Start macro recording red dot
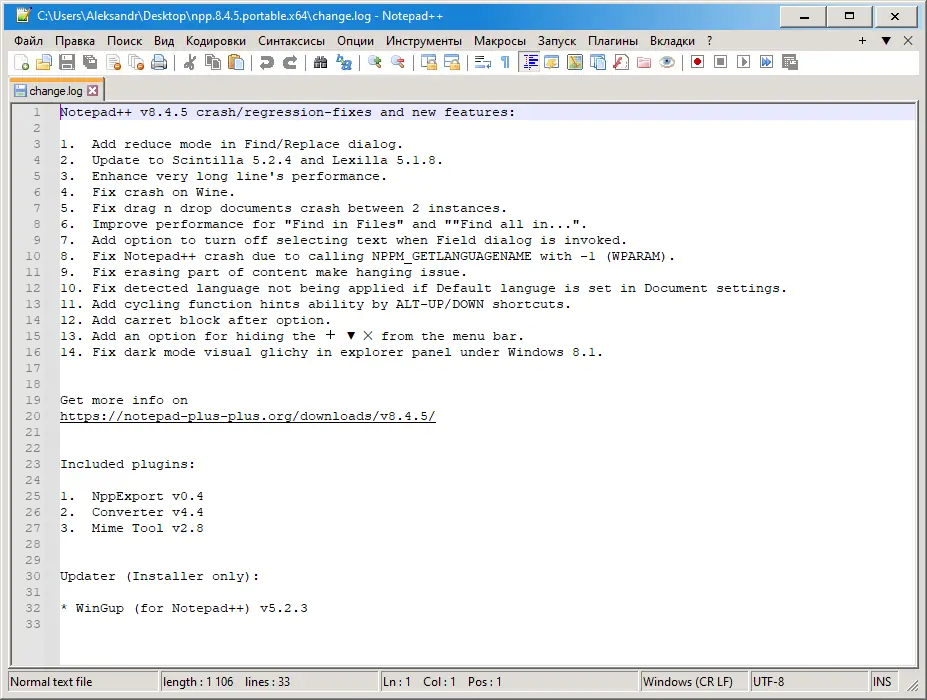 [x=697, y=62]
